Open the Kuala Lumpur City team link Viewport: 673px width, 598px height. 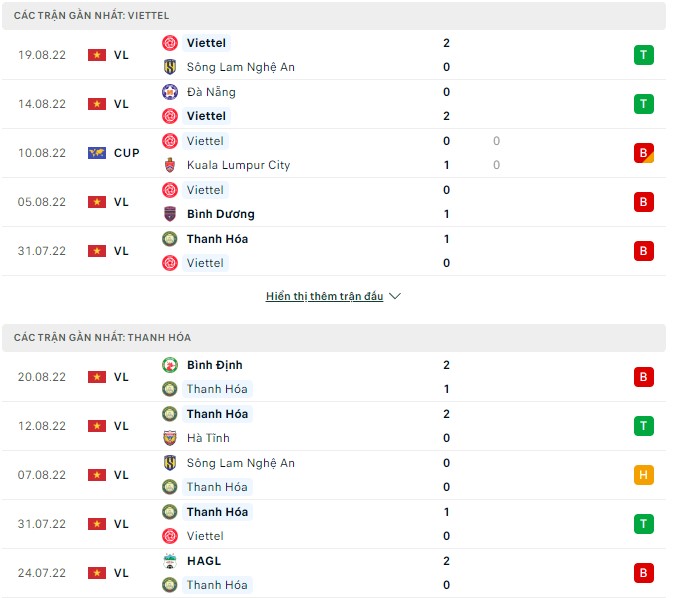(x=238, y=165)
